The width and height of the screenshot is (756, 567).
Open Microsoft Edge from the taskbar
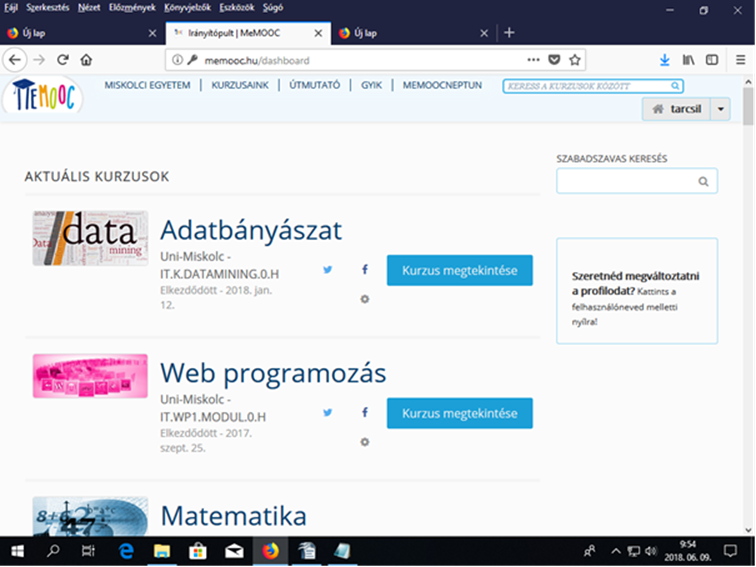click(x=126, y=551)
